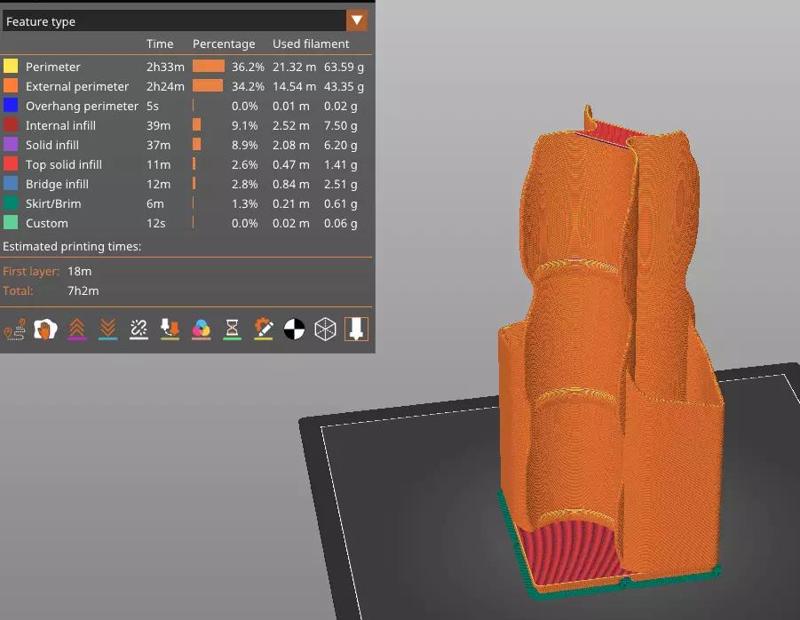800x620 pixels.
Task: Click Internal infill time 39m
Action: tap(158, 126)
